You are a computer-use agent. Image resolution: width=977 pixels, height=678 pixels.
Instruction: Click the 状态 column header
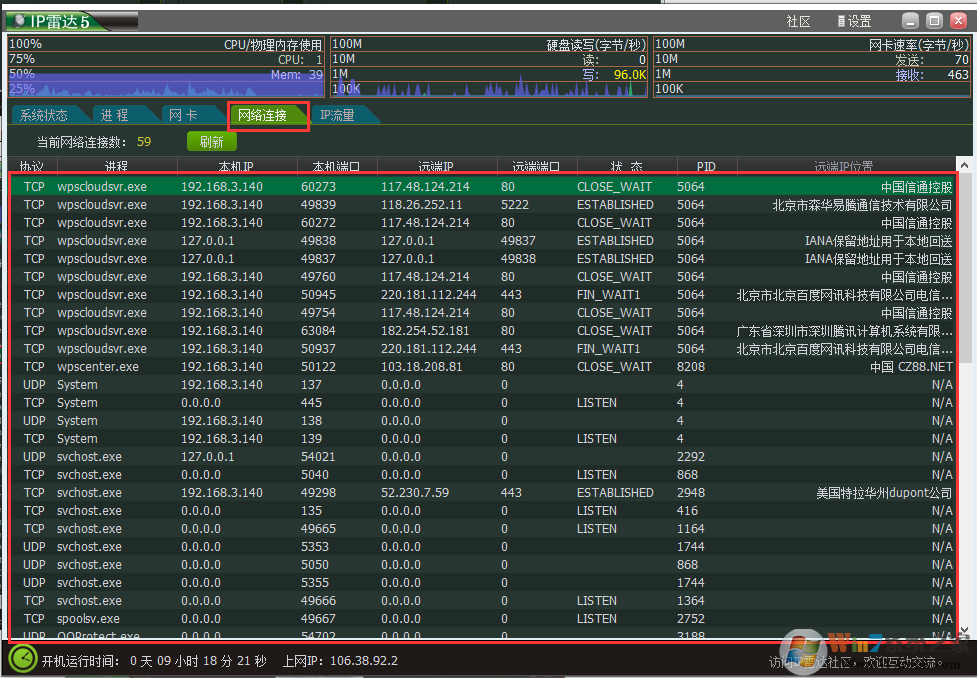[x=625, y=166]
